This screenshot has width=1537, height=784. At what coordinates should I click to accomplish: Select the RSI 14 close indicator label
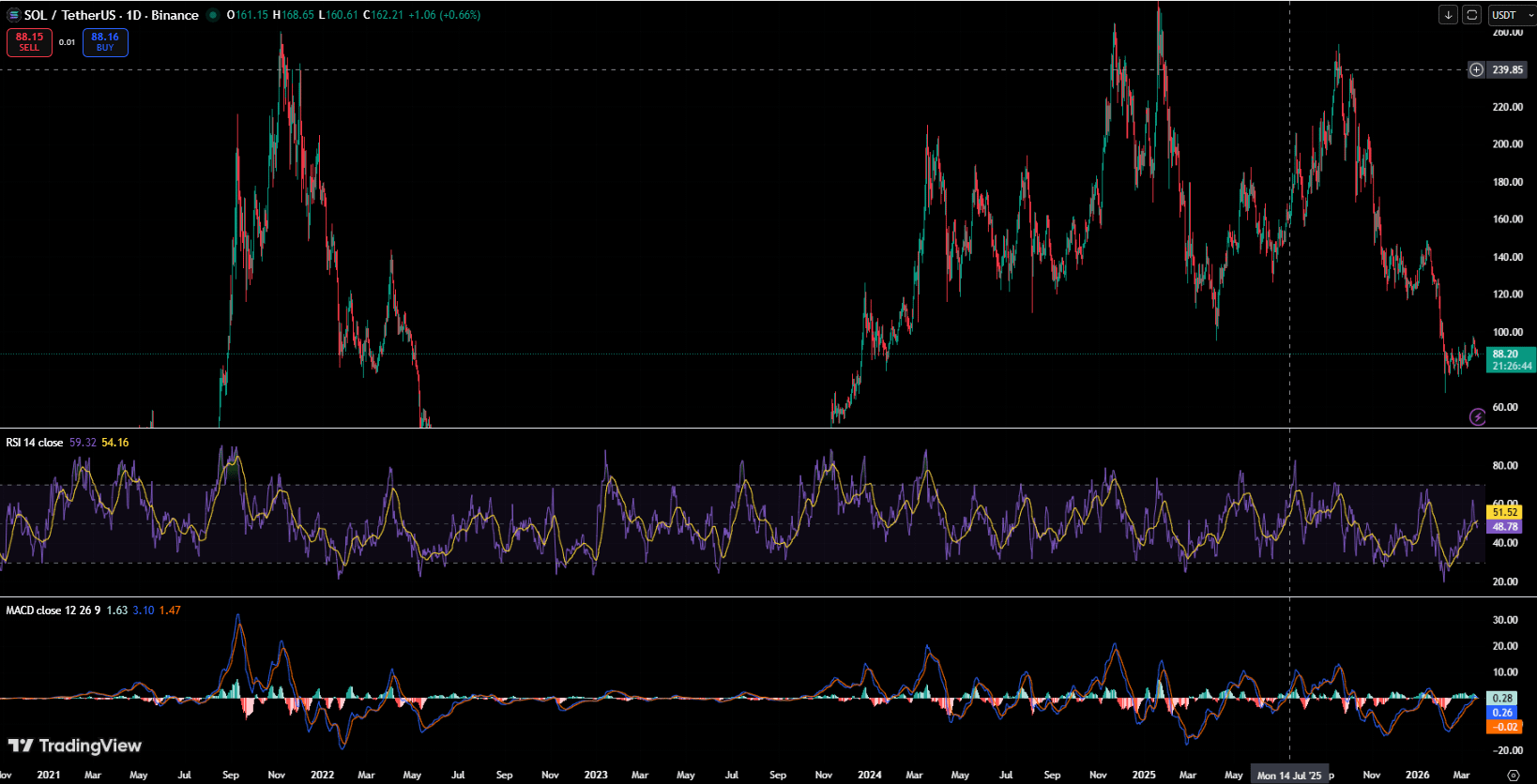(35, 443)
